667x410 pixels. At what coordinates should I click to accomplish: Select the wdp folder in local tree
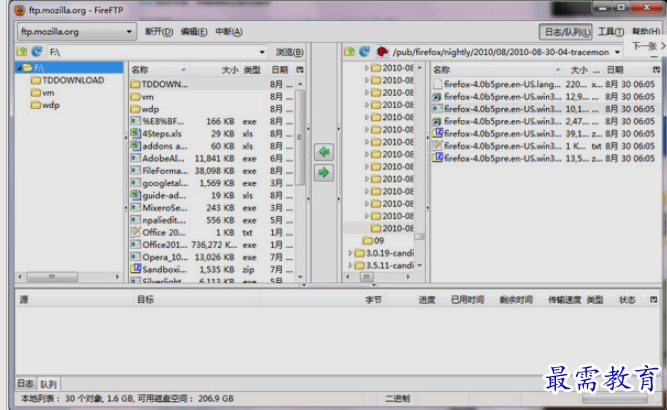click(x=51, y=105)
